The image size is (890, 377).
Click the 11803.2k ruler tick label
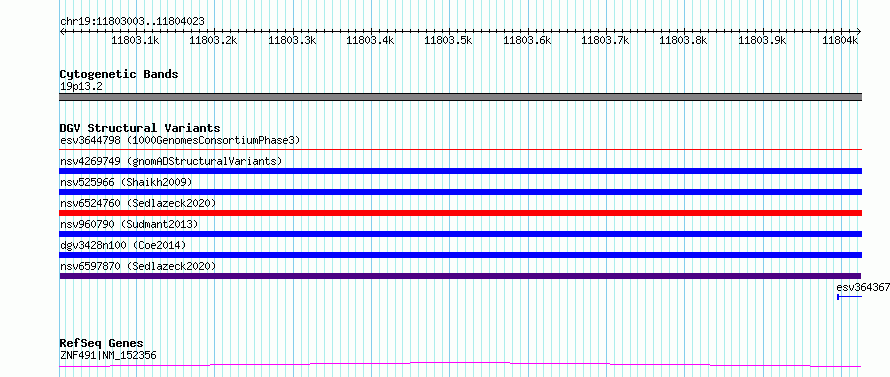point(213,40)
